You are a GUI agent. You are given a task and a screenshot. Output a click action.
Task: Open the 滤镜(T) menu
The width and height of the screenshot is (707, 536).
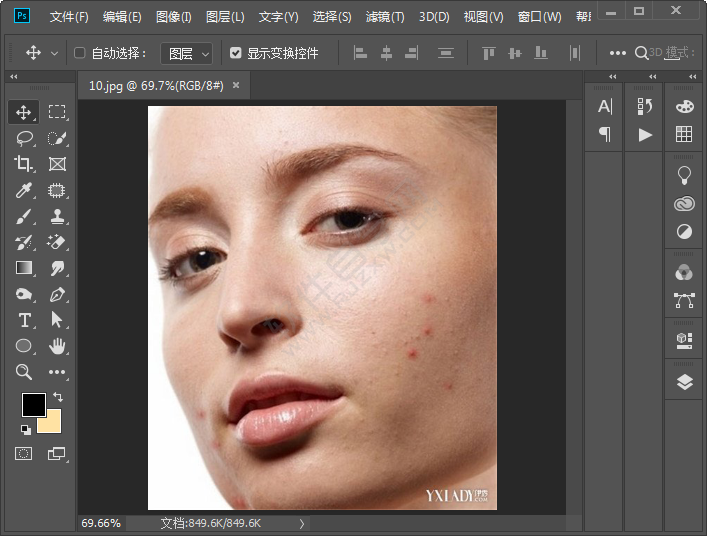[x=385, y=17]
